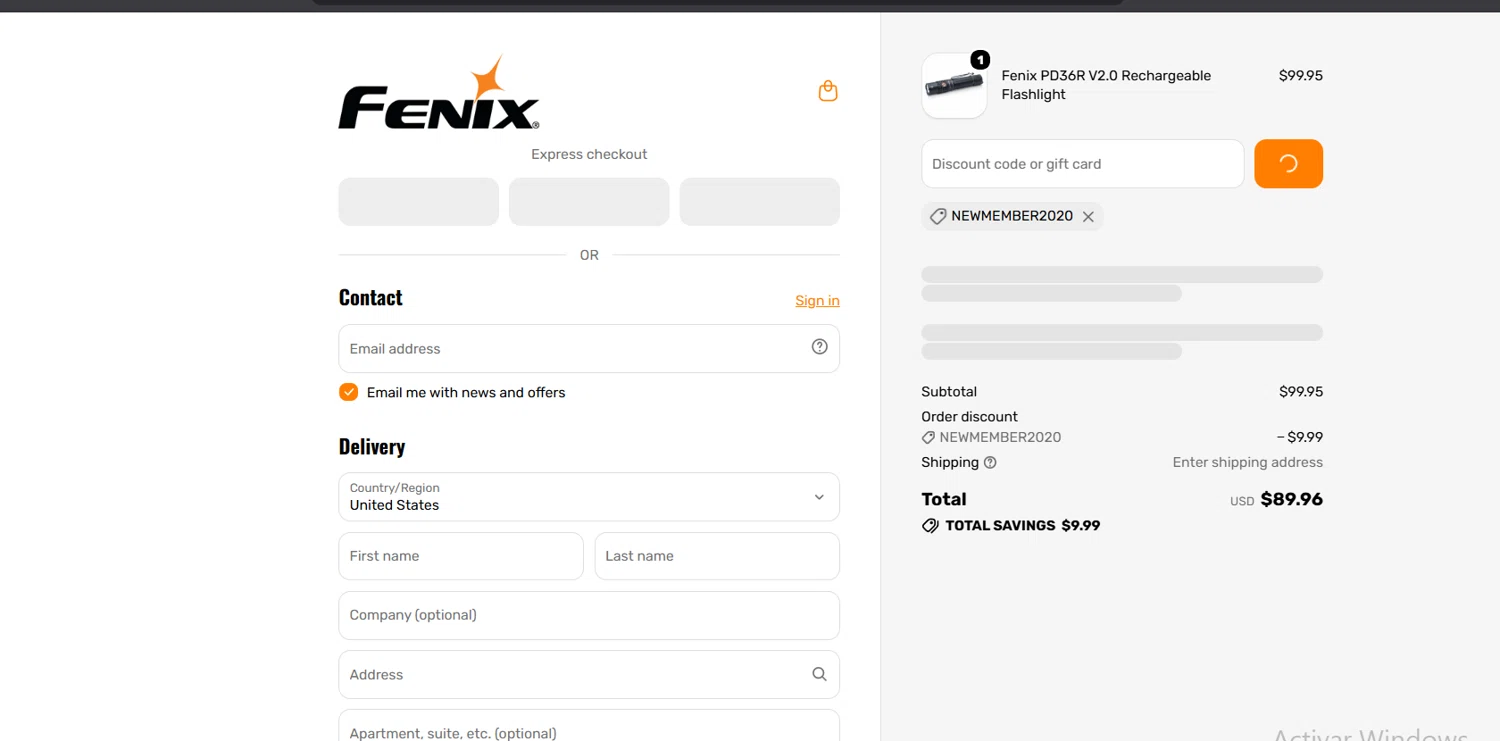Focus the Apartment, suite, etc. field

coord(589,726)
